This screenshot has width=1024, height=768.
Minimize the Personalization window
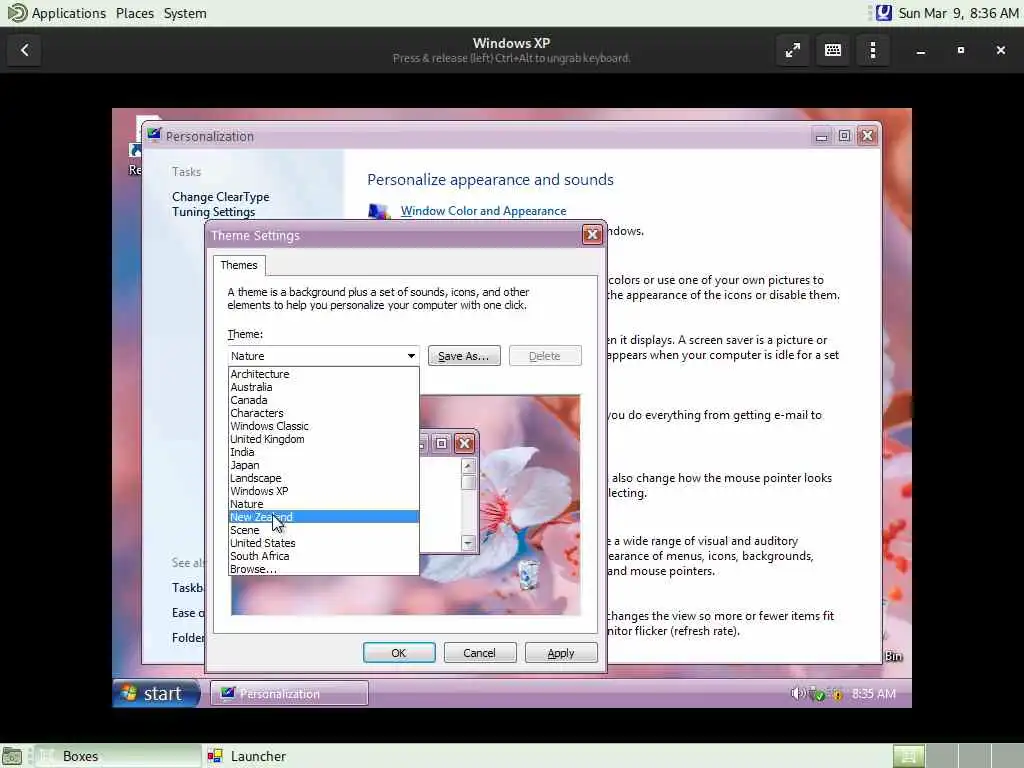[x=822, y=136]
